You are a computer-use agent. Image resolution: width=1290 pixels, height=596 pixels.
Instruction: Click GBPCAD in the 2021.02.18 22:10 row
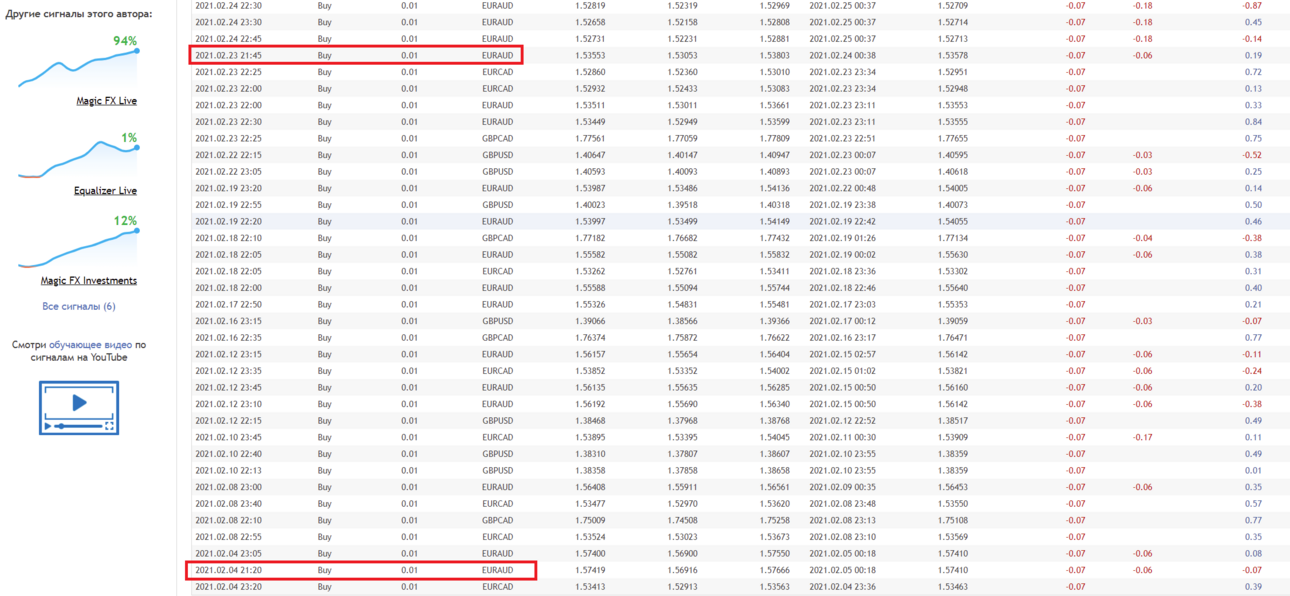click(x=497, y=238)
